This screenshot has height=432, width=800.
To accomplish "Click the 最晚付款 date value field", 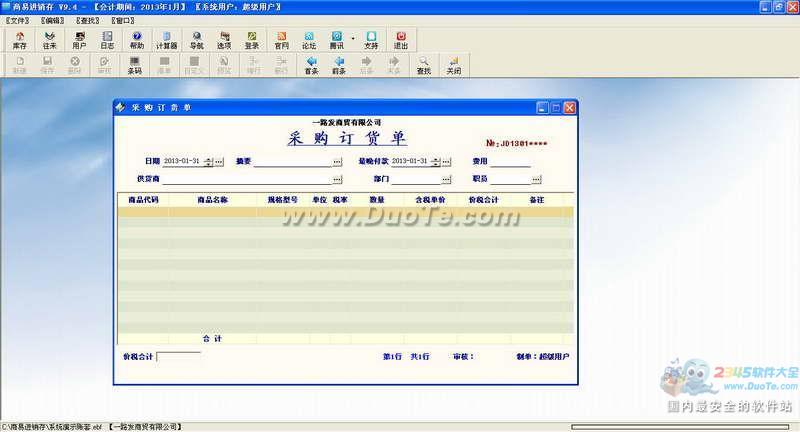I will [x=411, y=161].
